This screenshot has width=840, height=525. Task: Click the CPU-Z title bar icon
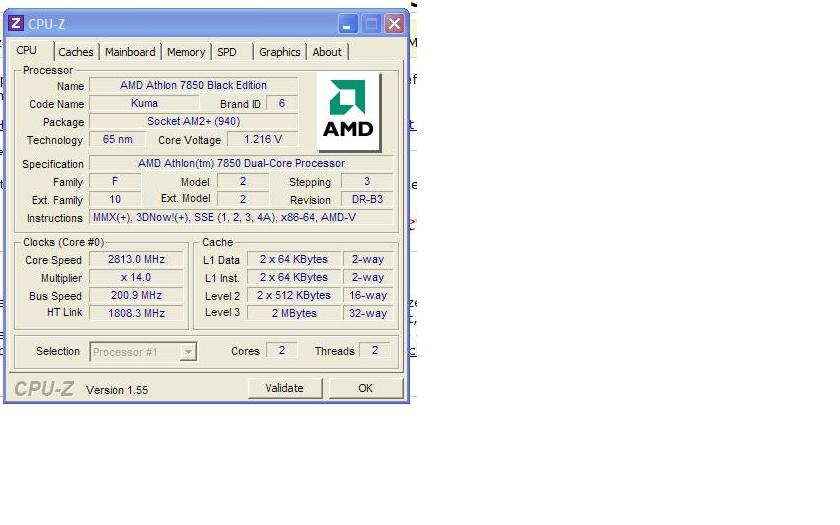pyautogui.click(x=16, y=24)
